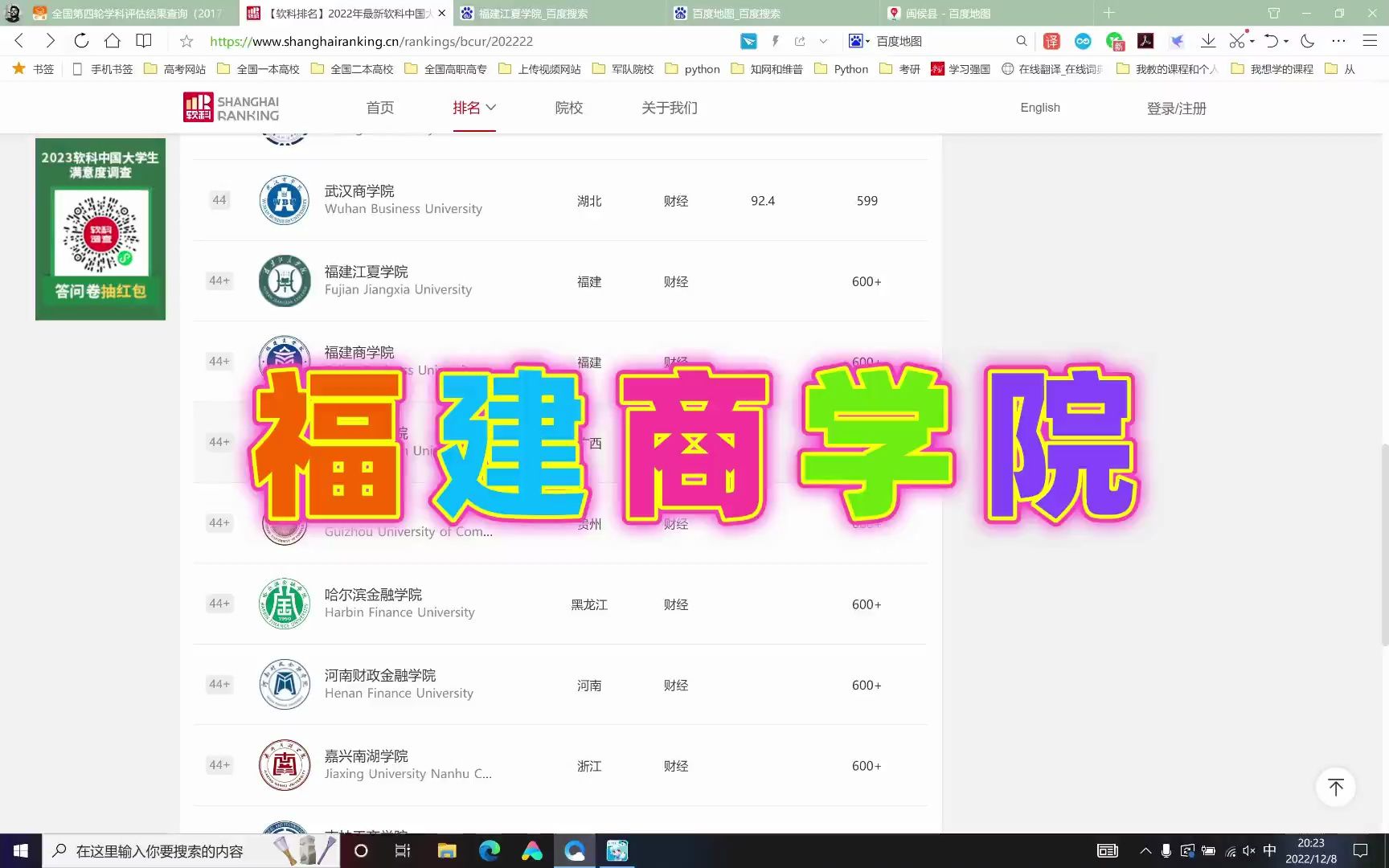1389x868 pixels.
Task: Open the Windows Start menu
Action: tap(21, 850)
